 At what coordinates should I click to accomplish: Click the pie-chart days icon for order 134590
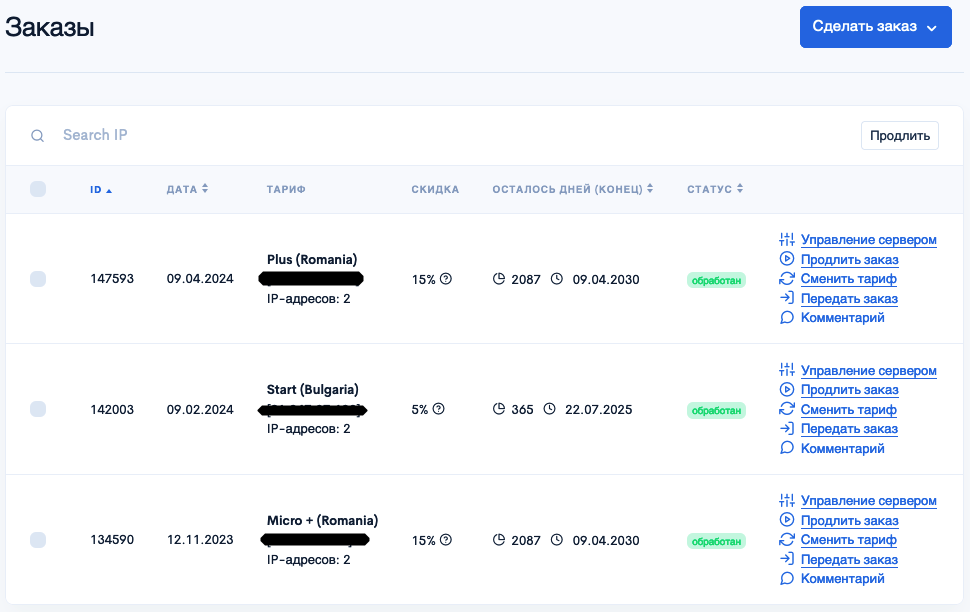coord(499,540)
